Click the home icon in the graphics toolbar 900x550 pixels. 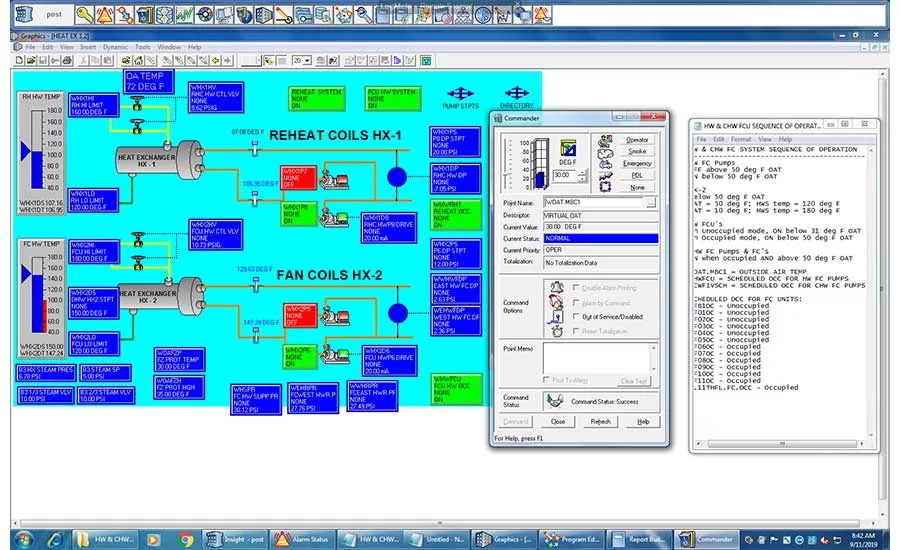tap(138, 60)
